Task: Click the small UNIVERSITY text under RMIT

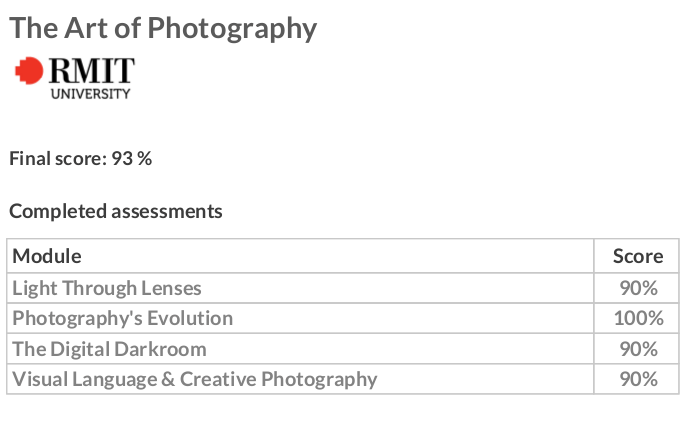Action: (x=90, y=93)
